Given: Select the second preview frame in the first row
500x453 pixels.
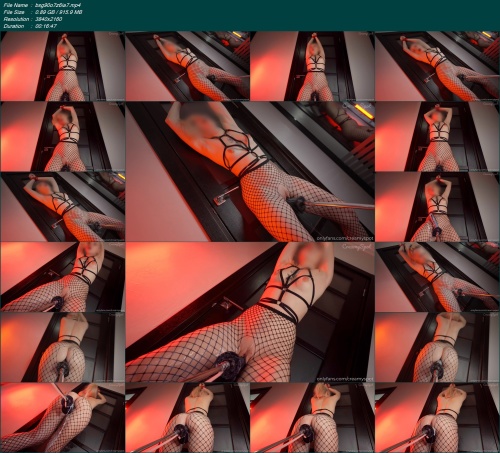Looking at the screenshot, I should point(188,66).
